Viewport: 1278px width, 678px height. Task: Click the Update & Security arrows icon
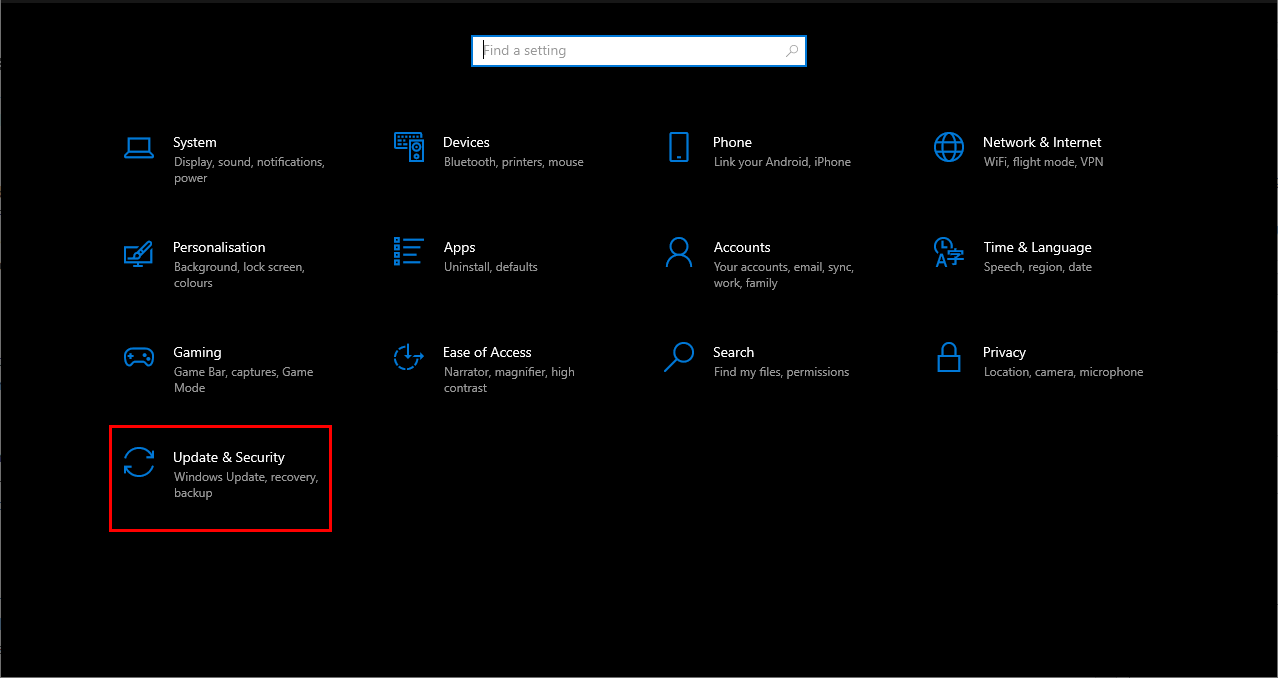point(139,462)
